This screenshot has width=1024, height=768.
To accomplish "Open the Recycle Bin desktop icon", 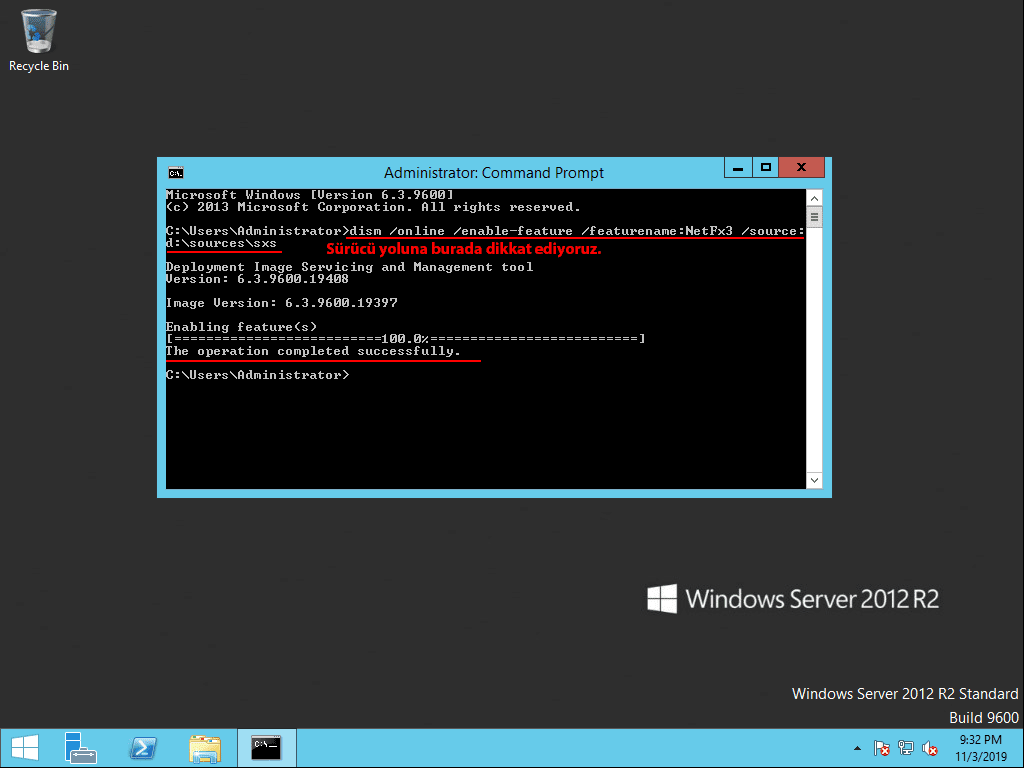I will [x=39, y=40].
